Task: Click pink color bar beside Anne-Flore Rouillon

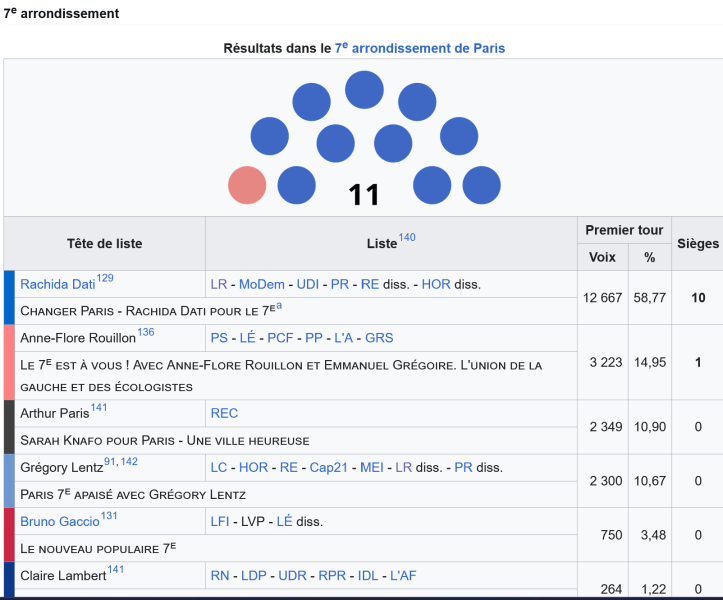Action: click(9, 362)
